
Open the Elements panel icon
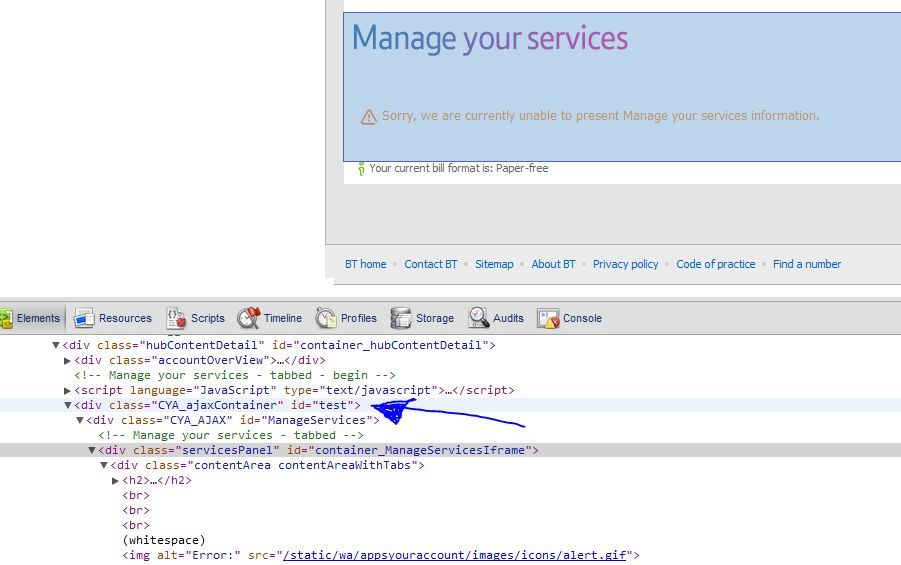tap(6, 318)
